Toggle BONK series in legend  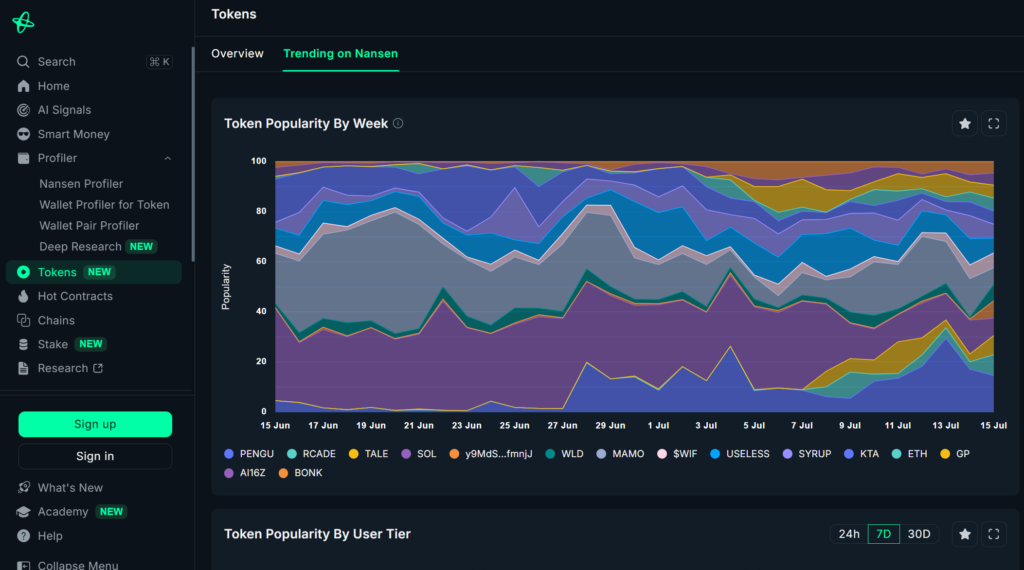tap(300, 473)
